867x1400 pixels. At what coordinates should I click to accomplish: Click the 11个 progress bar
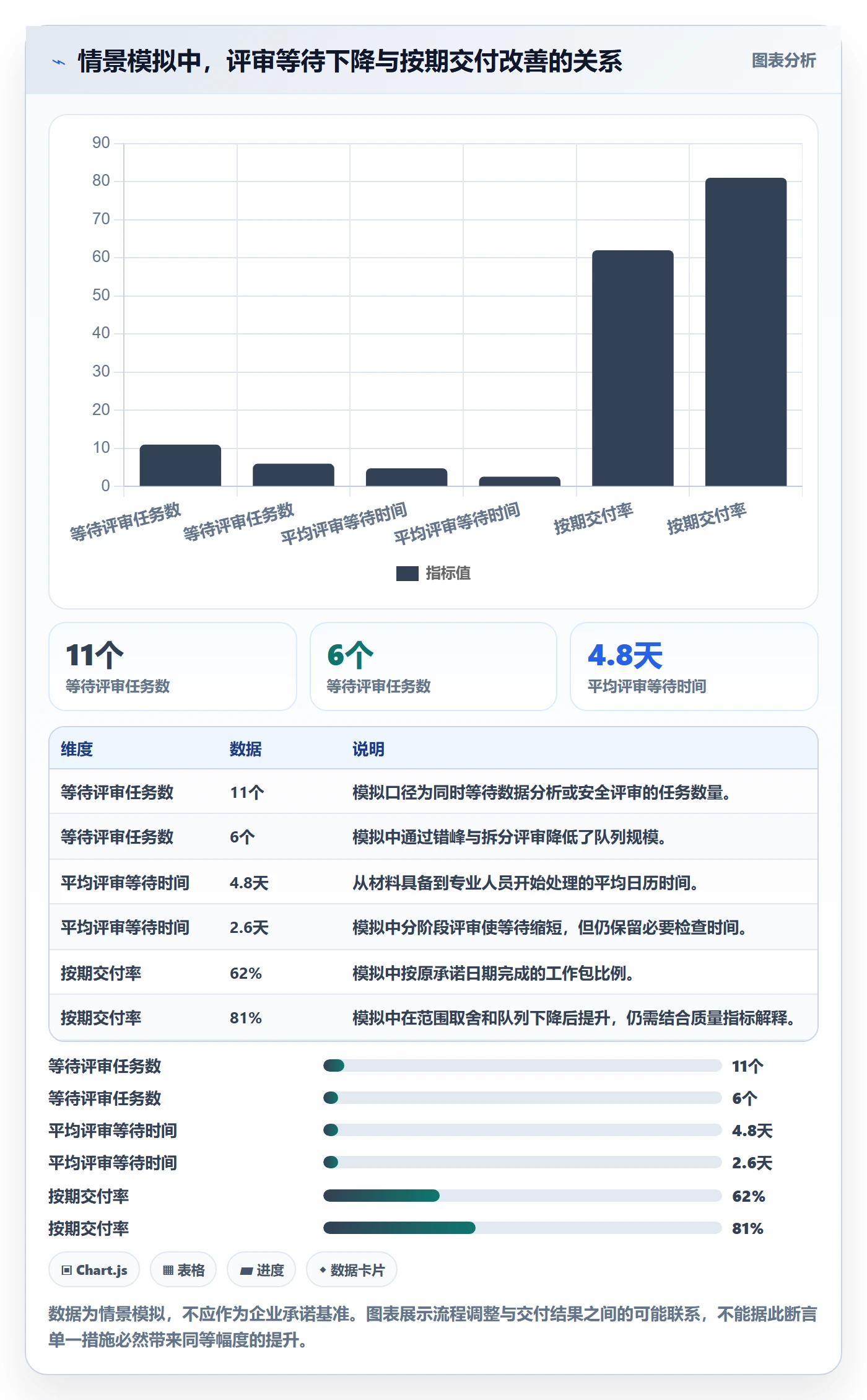click(x=522, y=1065)
